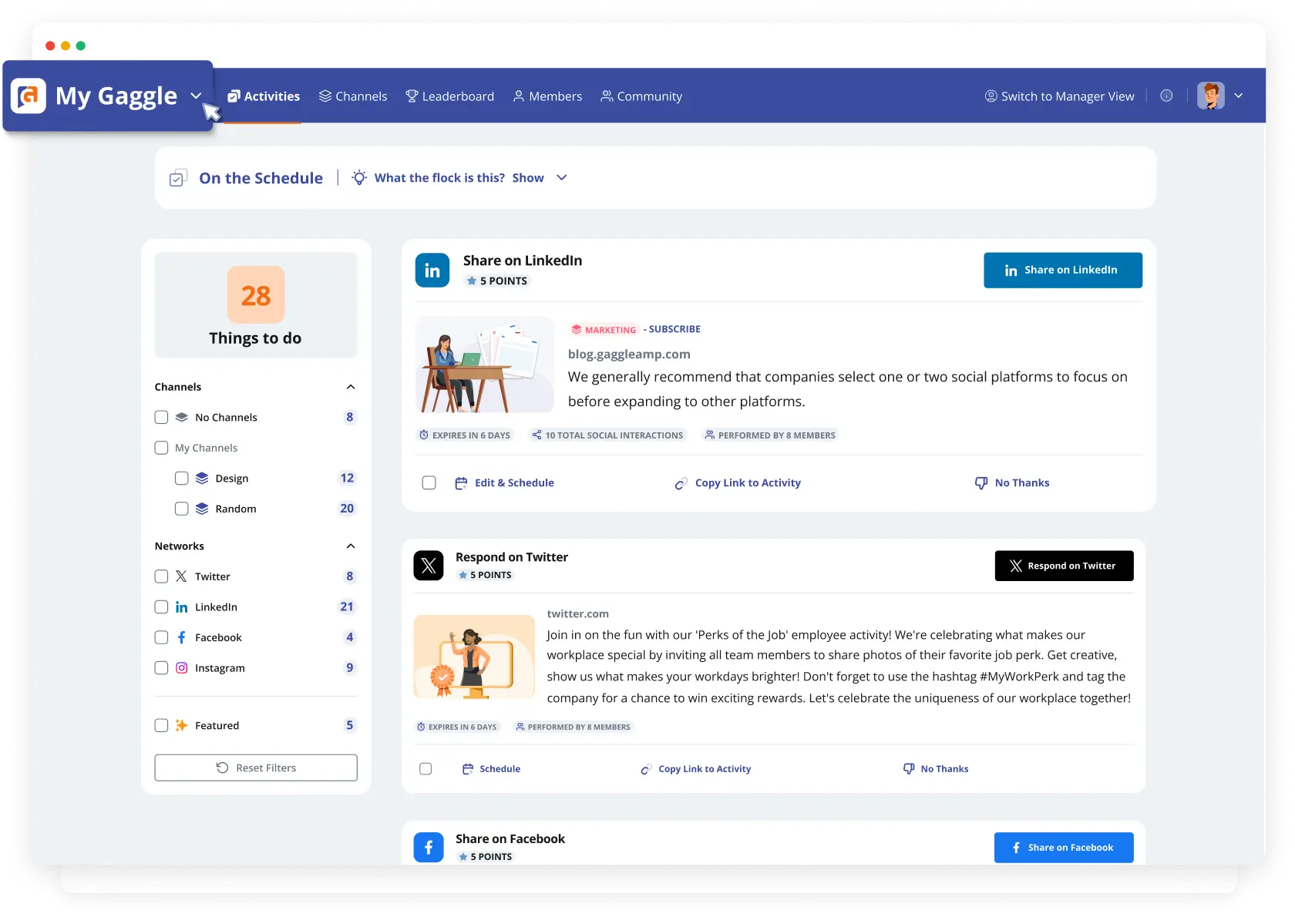Click the Random channel stack icon

coord(202,509)
